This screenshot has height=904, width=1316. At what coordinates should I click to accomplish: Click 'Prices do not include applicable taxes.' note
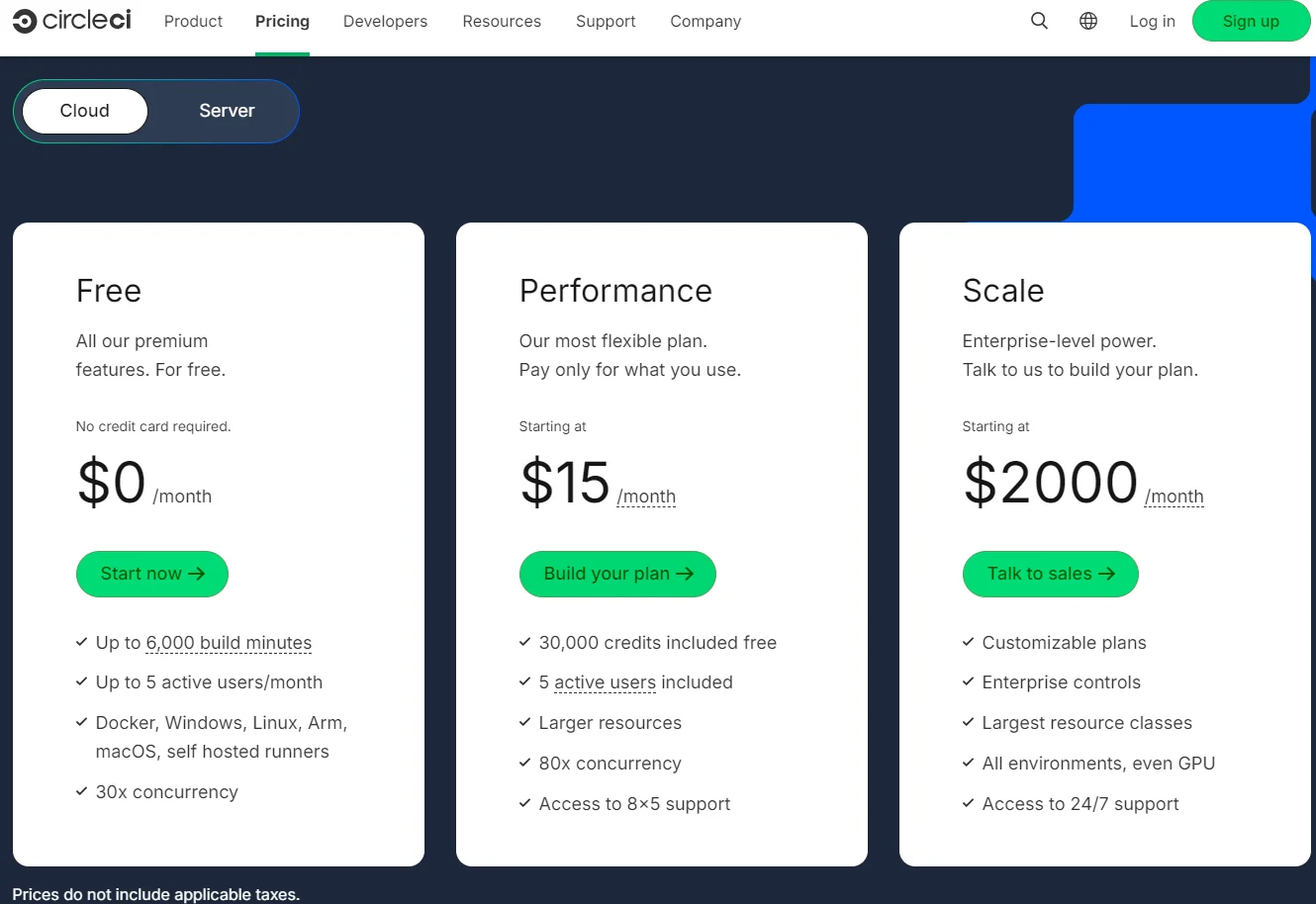pos(156,894)
